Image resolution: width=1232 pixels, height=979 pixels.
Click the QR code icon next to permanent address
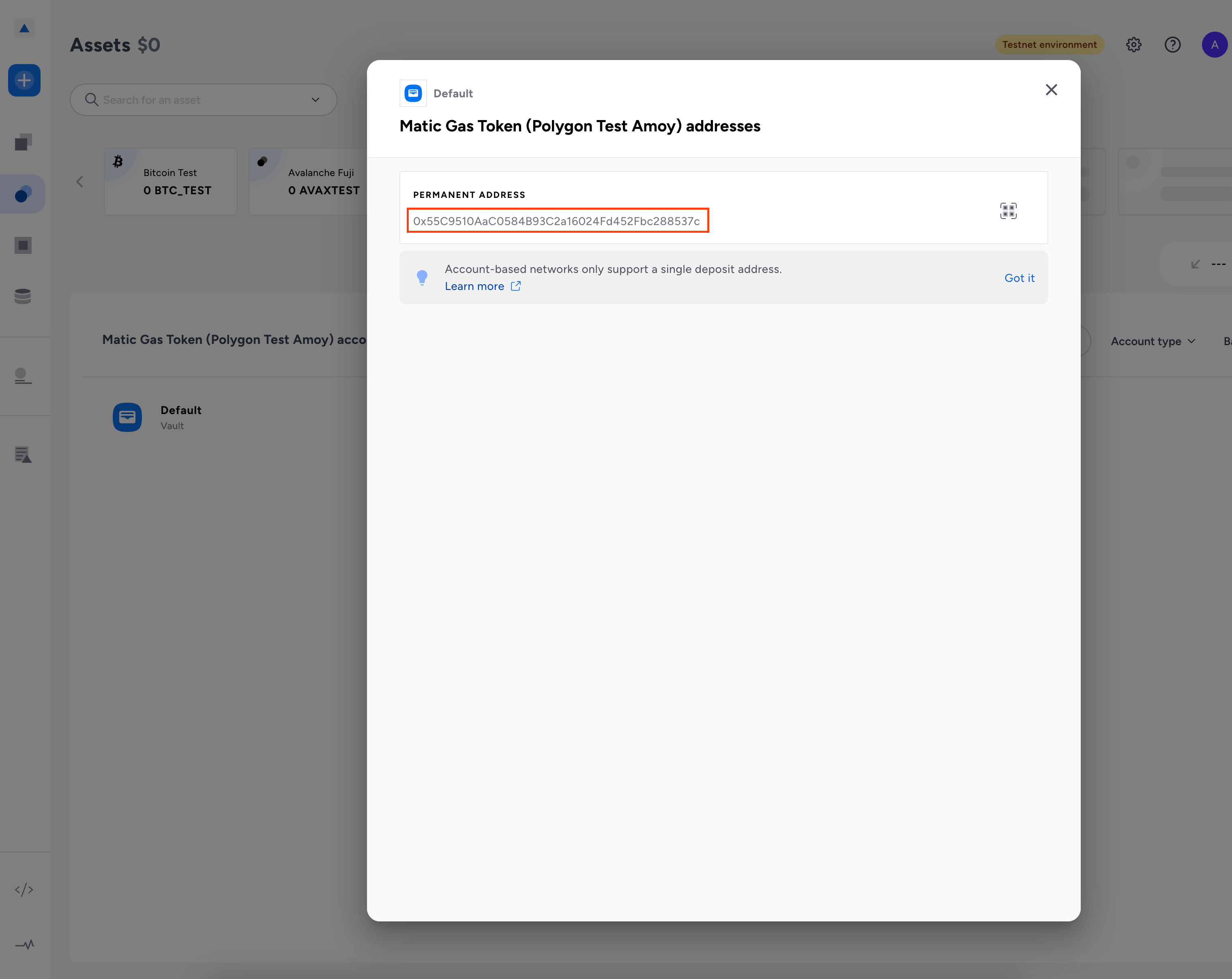tap(1009, 210)
